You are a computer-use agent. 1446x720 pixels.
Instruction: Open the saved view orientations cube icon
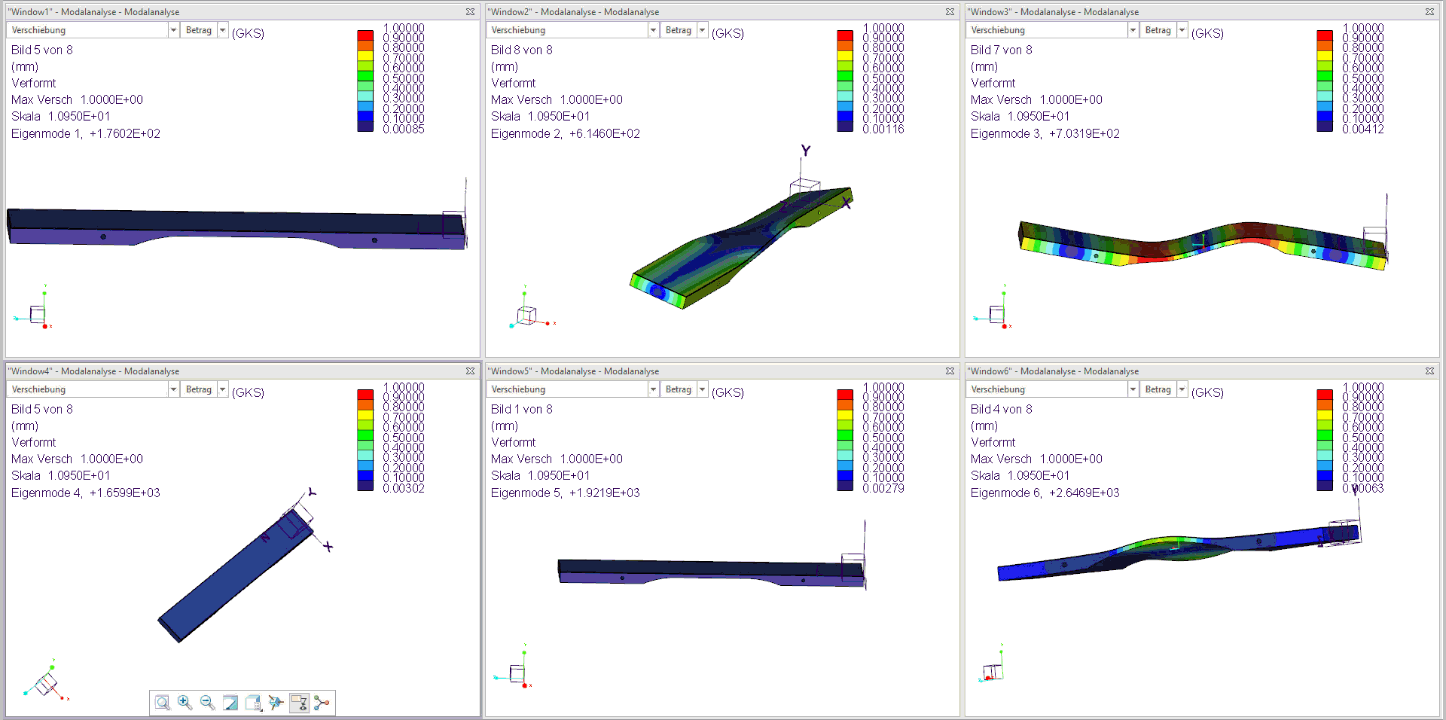pos(254,703)
